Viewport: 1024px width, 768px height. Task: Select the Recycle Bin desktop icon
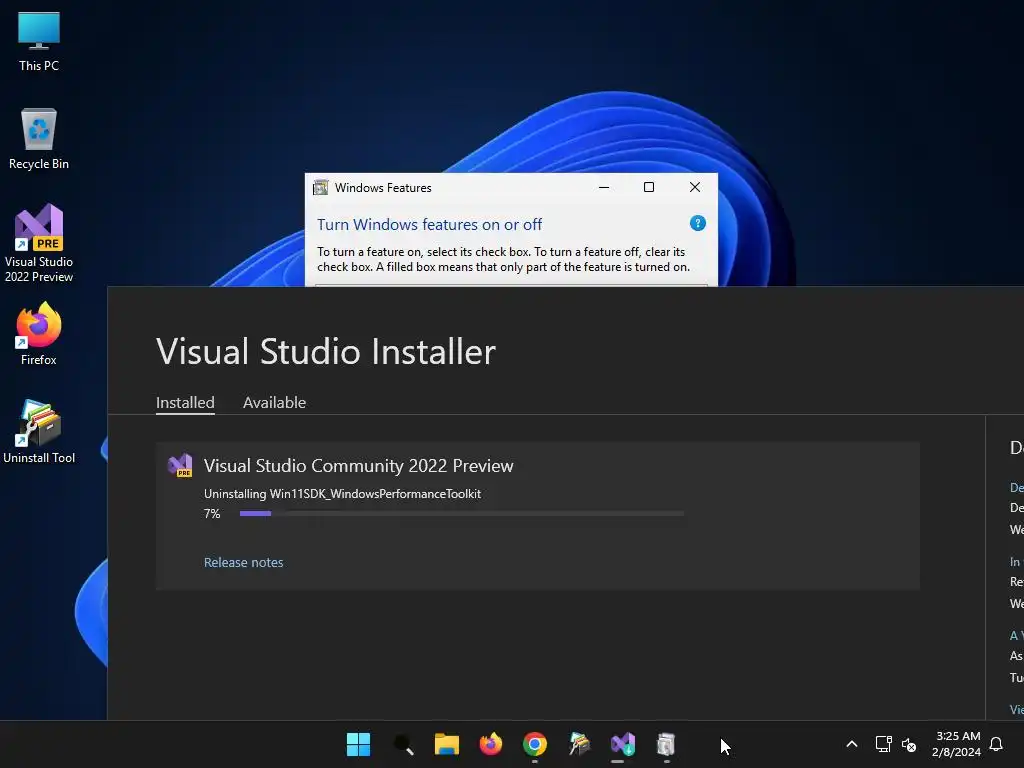(39, 139)
